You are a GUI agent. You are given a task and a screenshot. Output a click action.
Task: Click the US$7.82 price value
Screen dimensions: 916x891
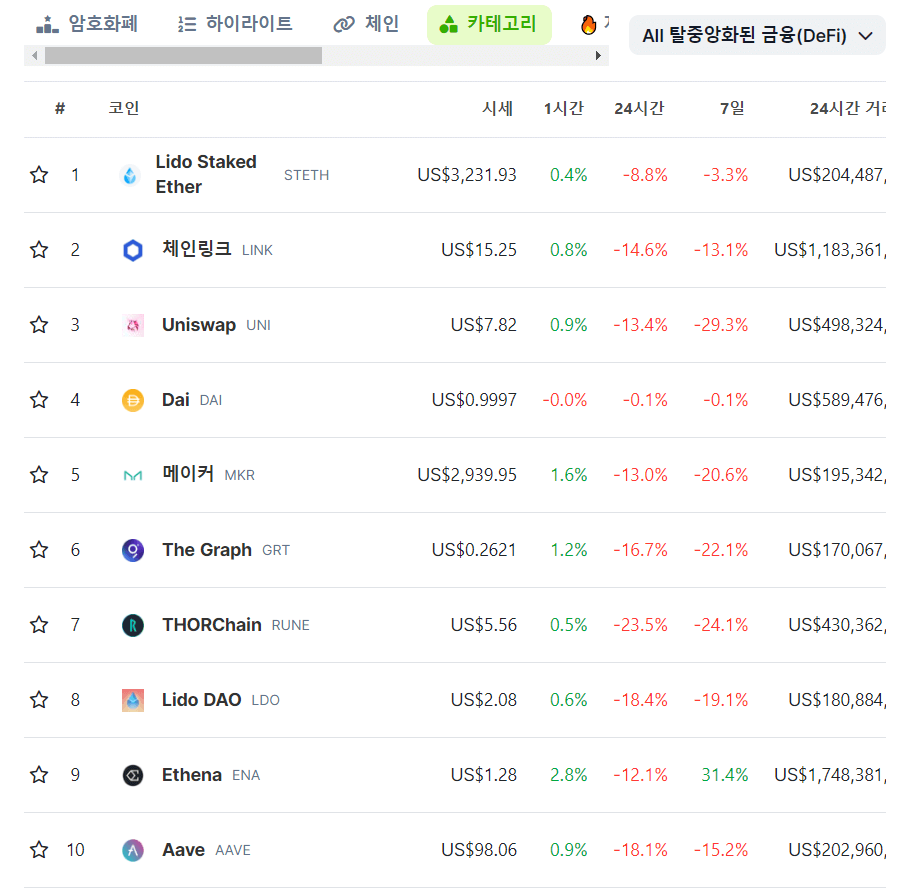pyautogui.click(x=484, y=325)
